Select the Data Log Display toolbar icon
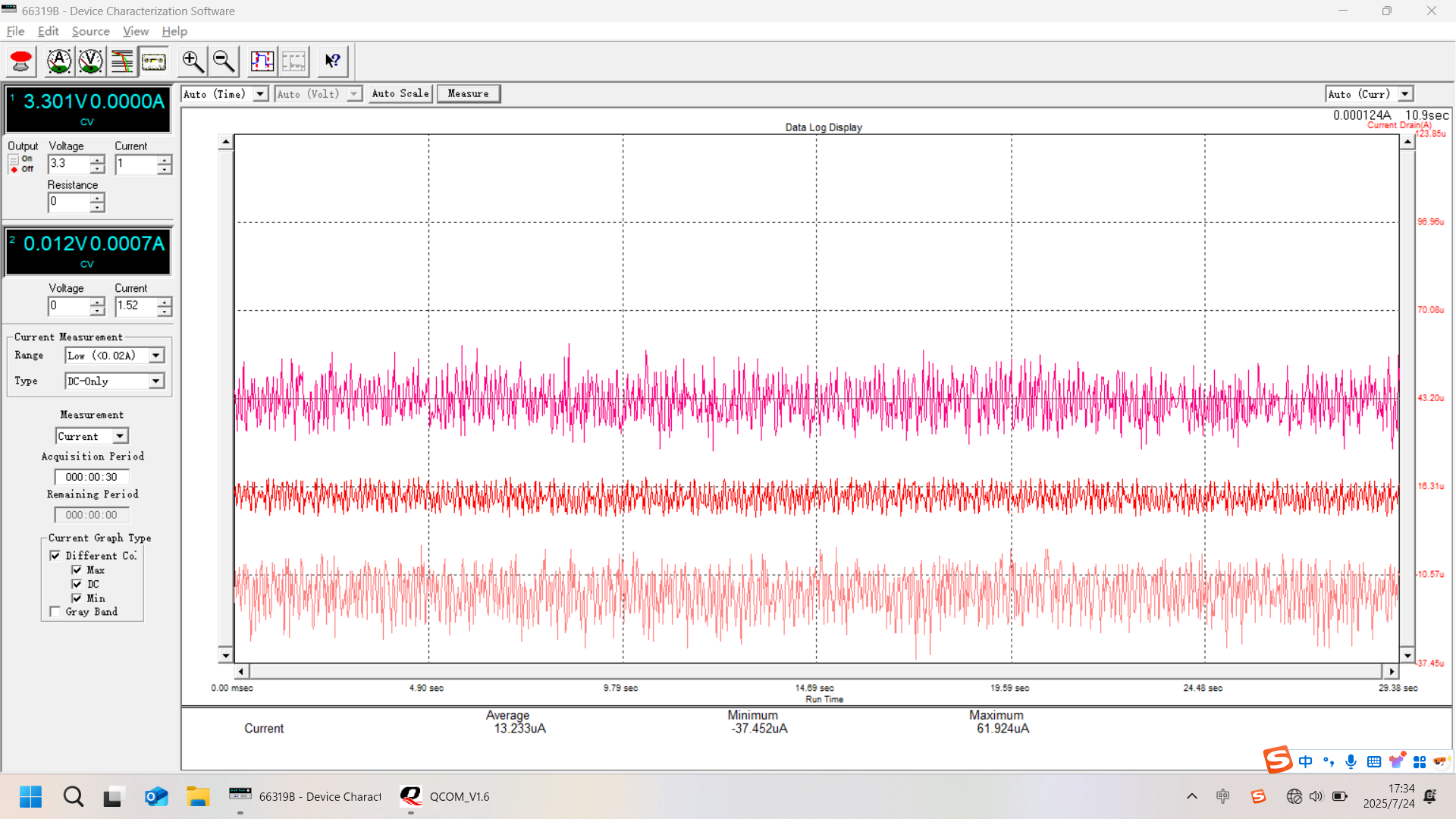Viewport: 1456px width, 819px height. coord(154,61)
